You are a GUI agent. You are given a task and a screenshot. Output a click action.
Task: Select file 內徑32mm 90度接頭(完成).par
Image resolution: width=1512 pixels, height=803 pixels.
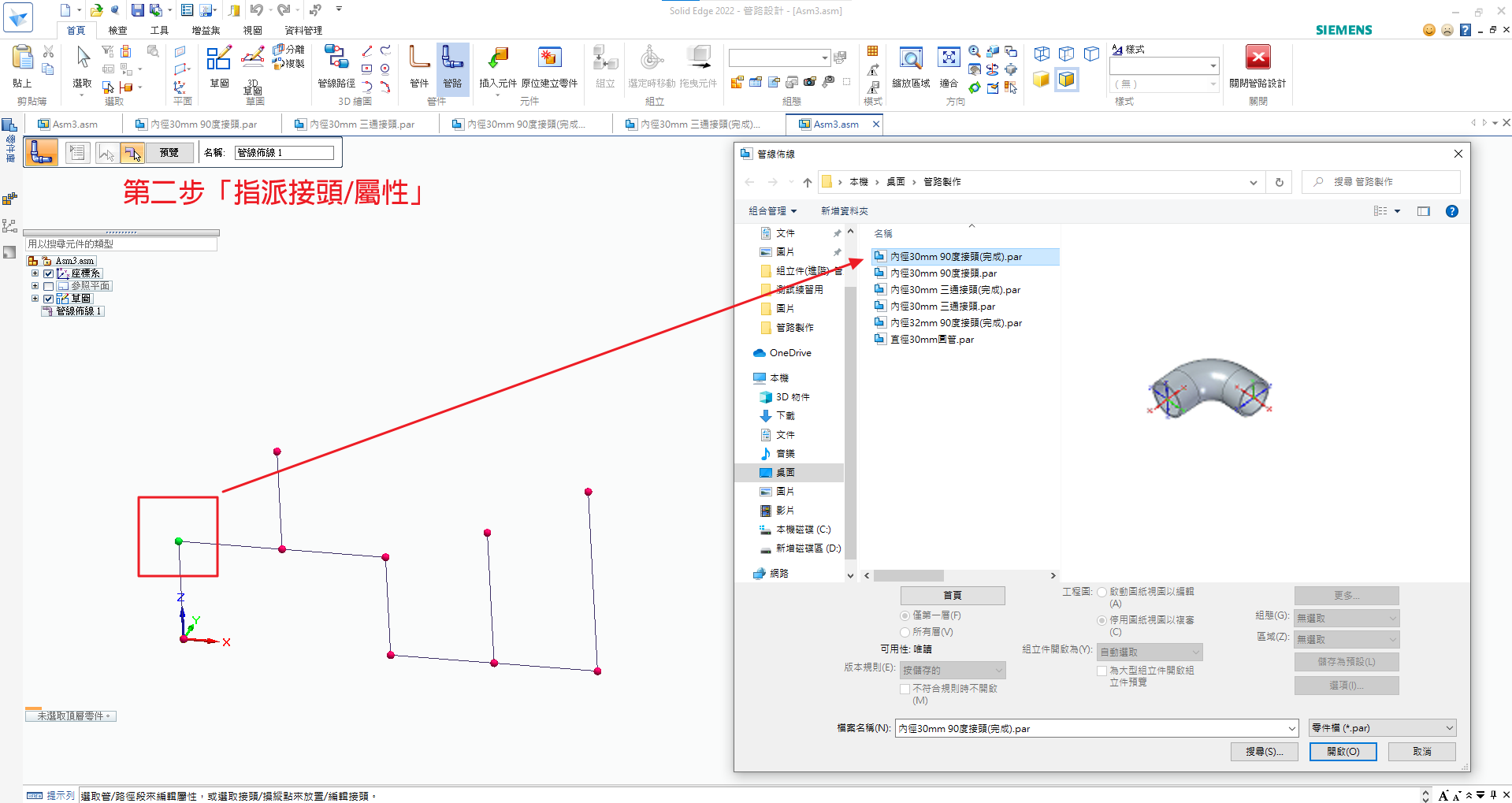(x=956, y=323)
